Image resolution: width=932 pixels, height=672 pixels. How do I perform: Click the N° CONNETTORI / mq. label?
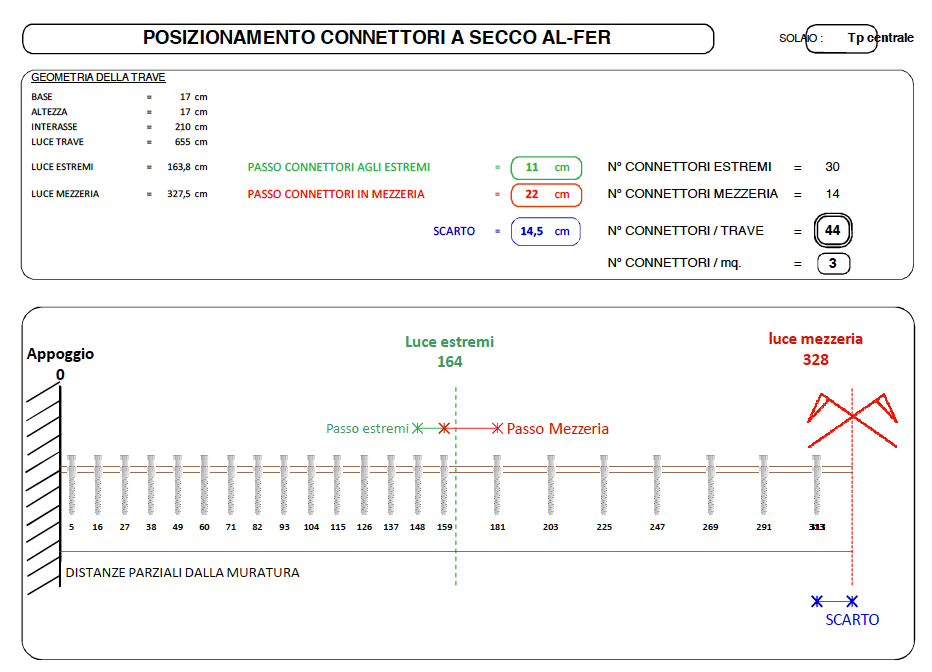tap(674, 263)
